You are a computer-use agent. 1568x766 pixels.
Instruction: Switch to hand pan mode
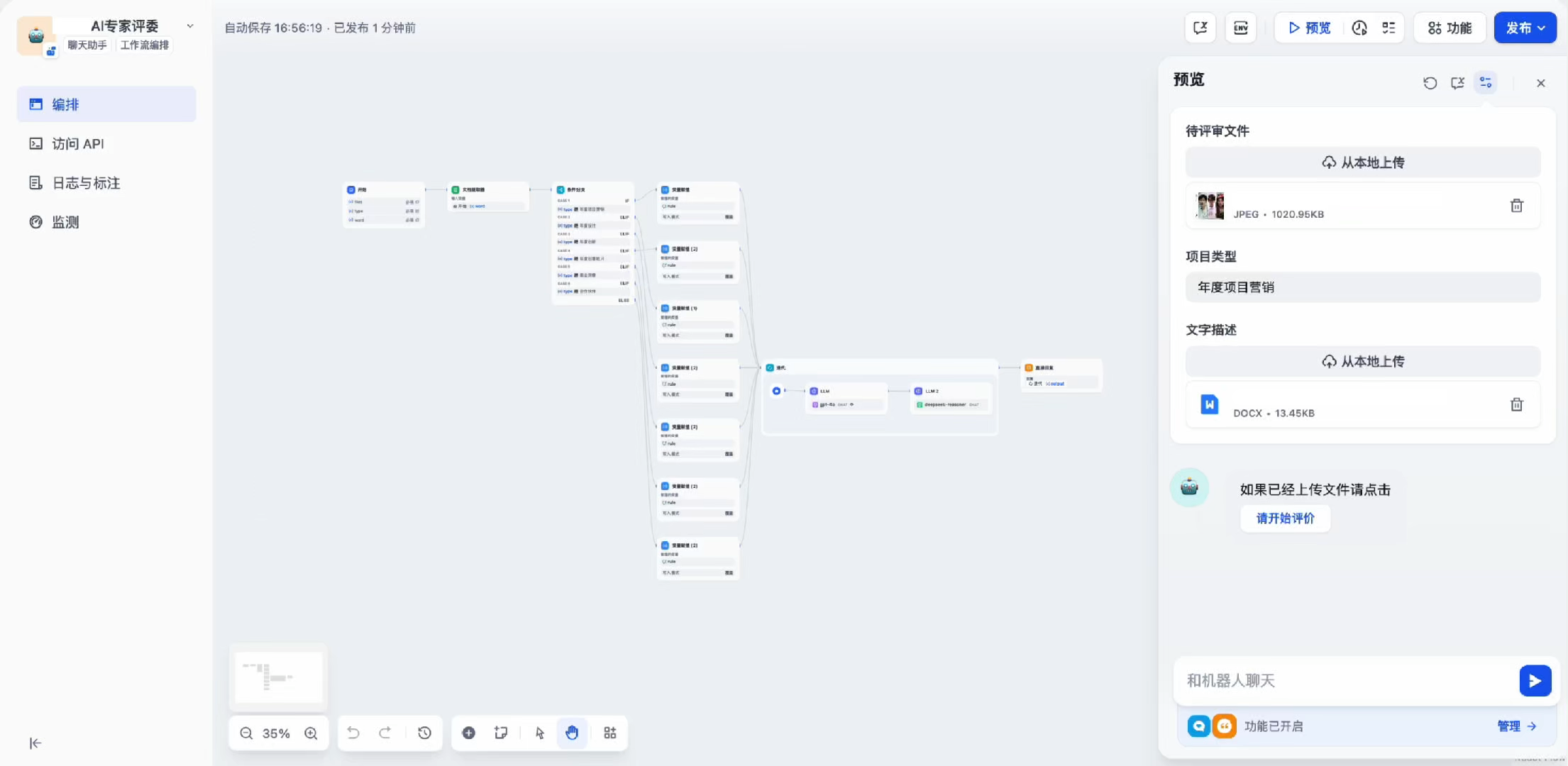click(572, 733)
